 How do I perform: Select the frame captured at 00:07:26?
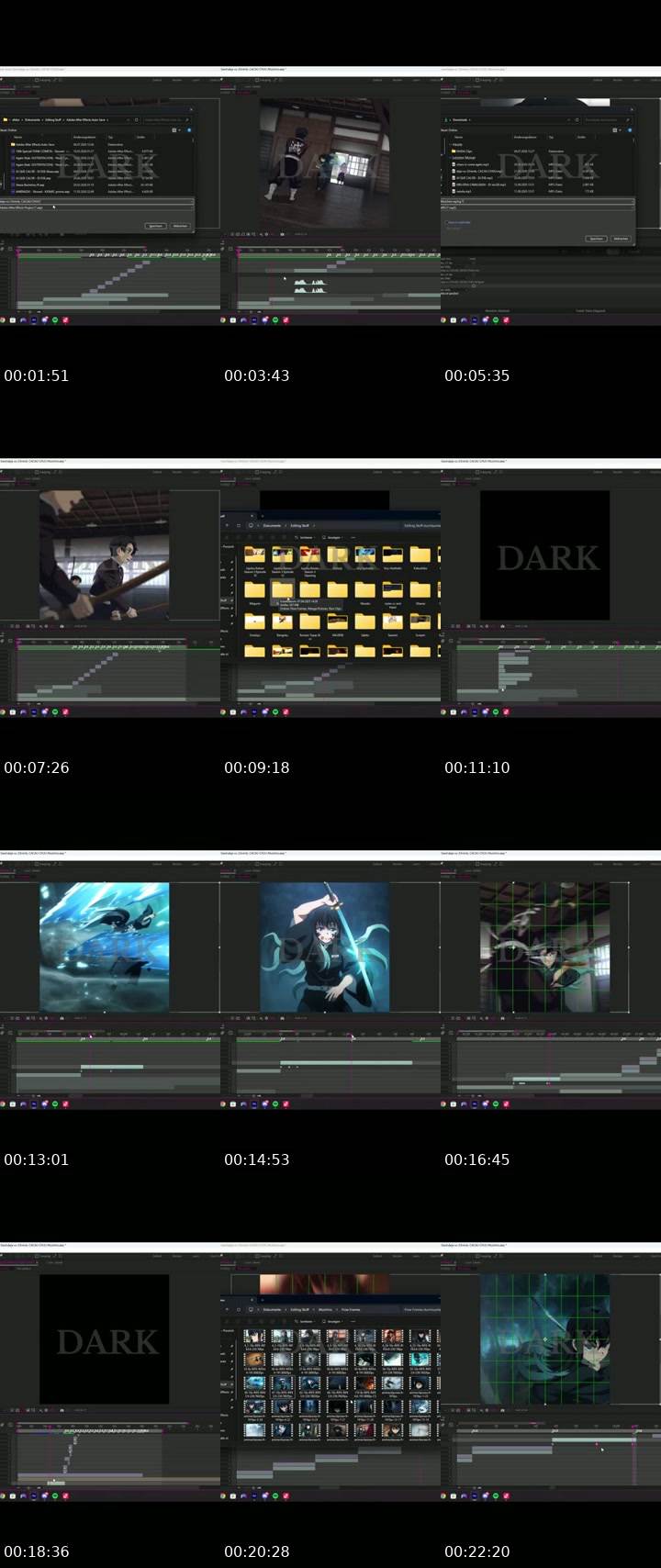[110, 588]
